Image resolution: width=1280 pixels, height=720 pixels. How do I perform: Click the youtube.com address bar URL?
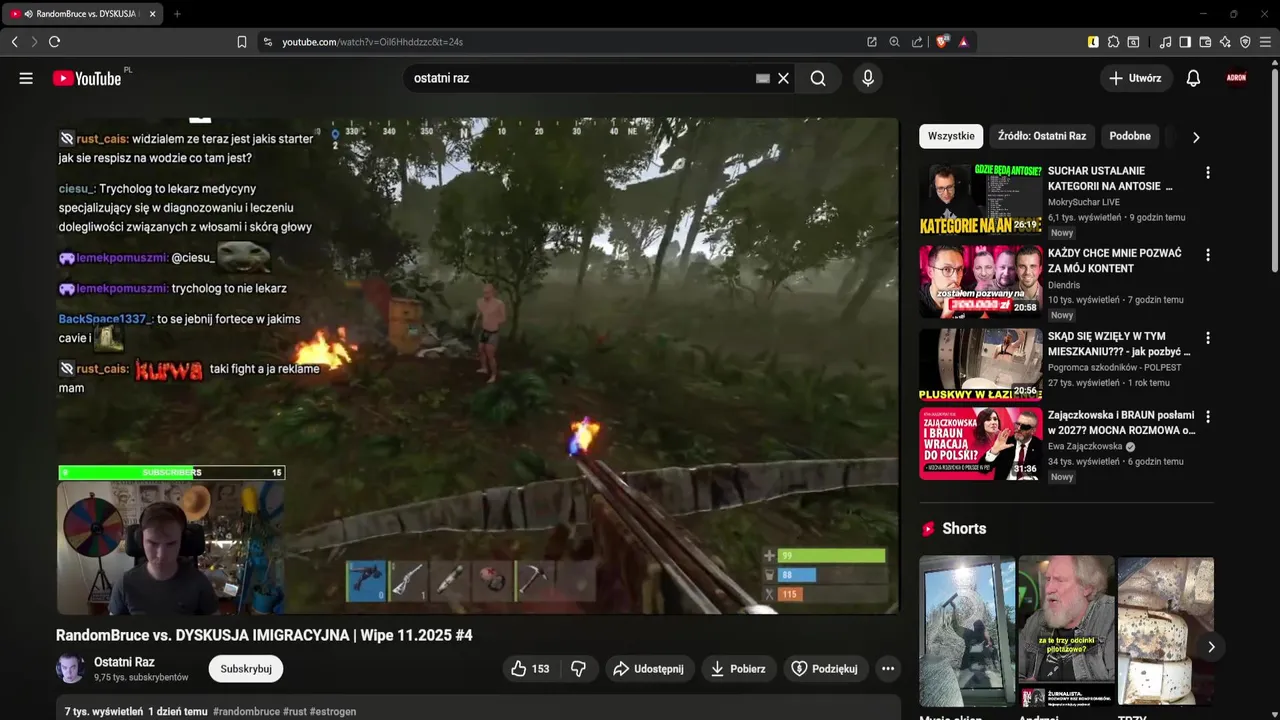click(x=372, y=42)
